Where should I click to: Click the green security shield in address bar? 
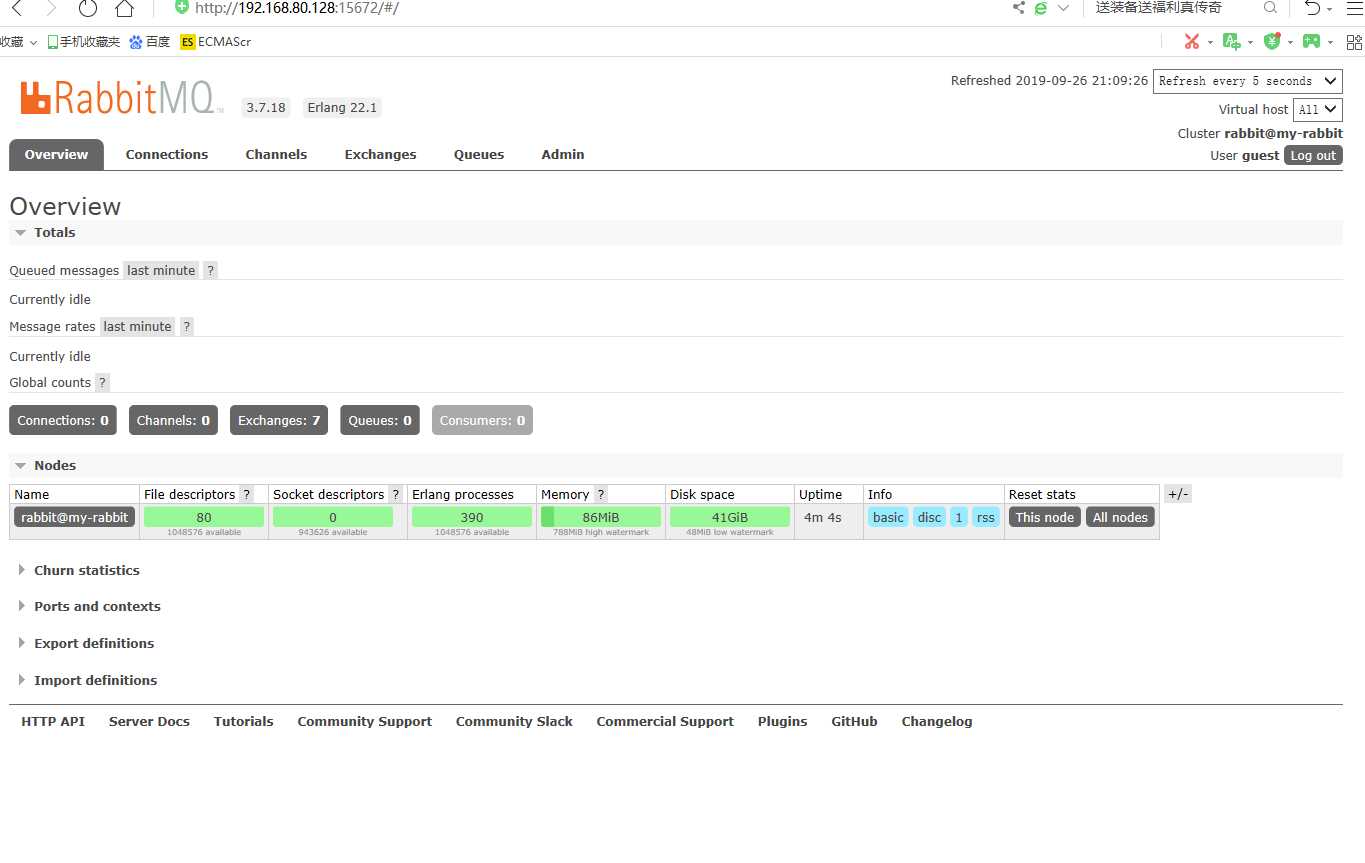[x=181, y=7]
